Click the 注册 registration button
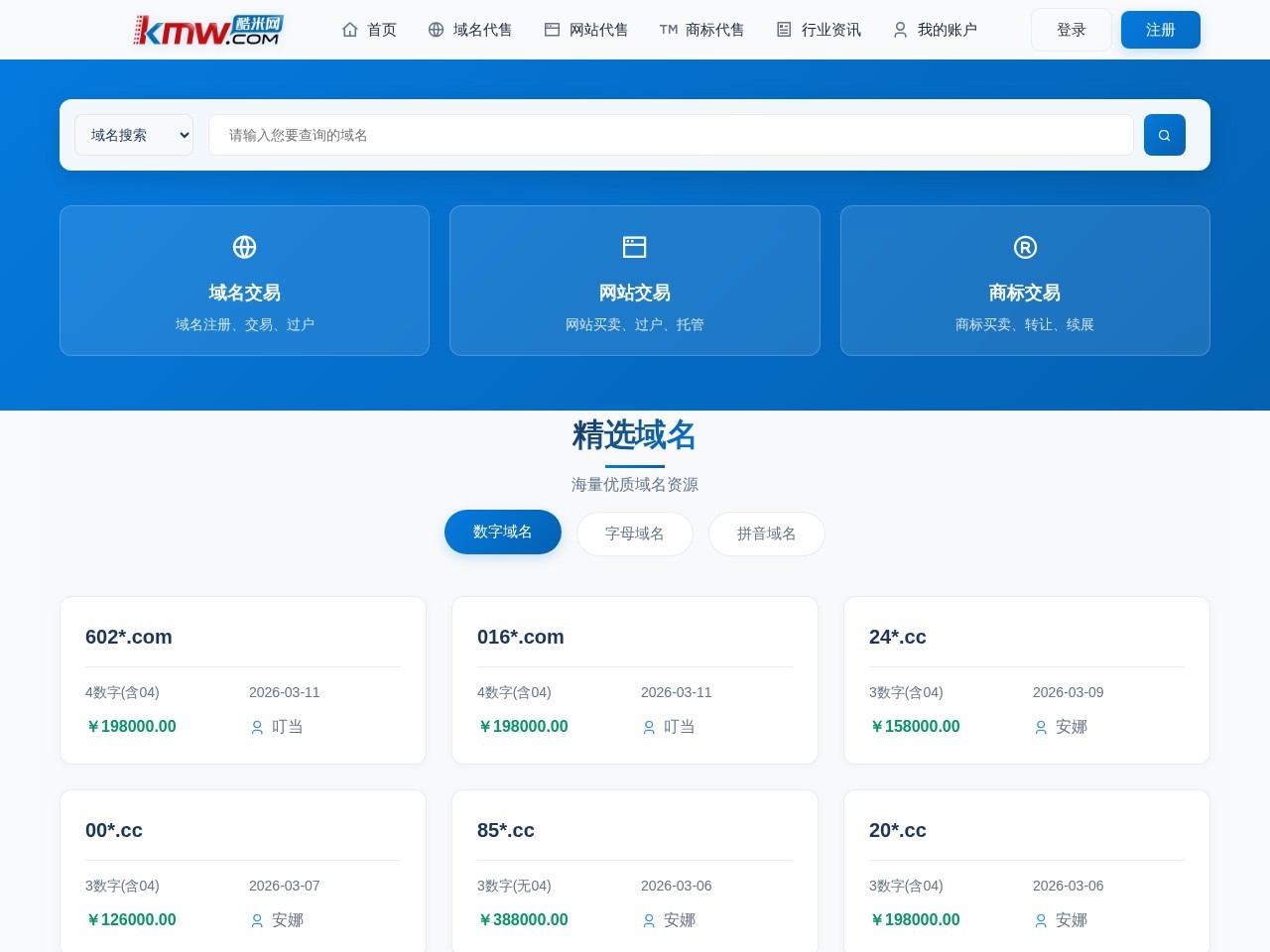The width and height of the screenshot is (1270, 952). (1160, 30)
